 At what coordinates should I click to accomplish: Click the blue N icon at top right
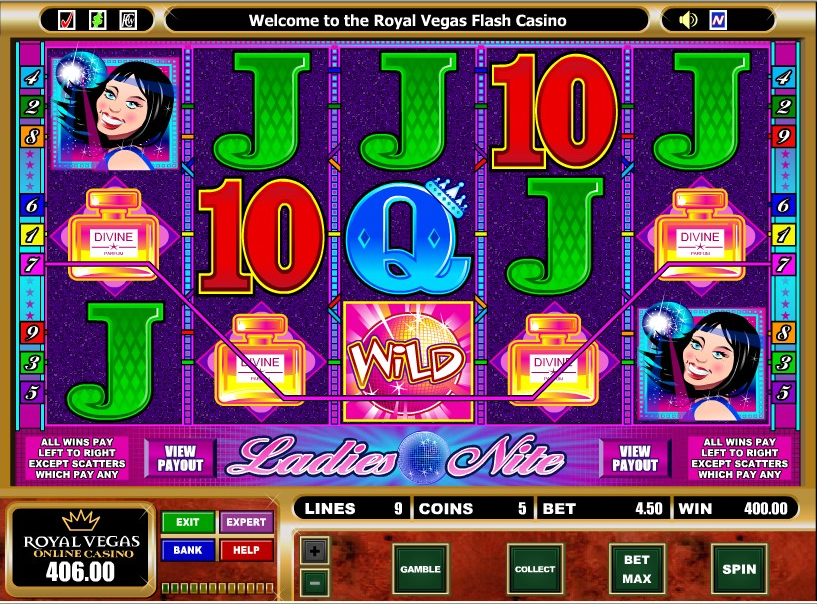point(717,20)
